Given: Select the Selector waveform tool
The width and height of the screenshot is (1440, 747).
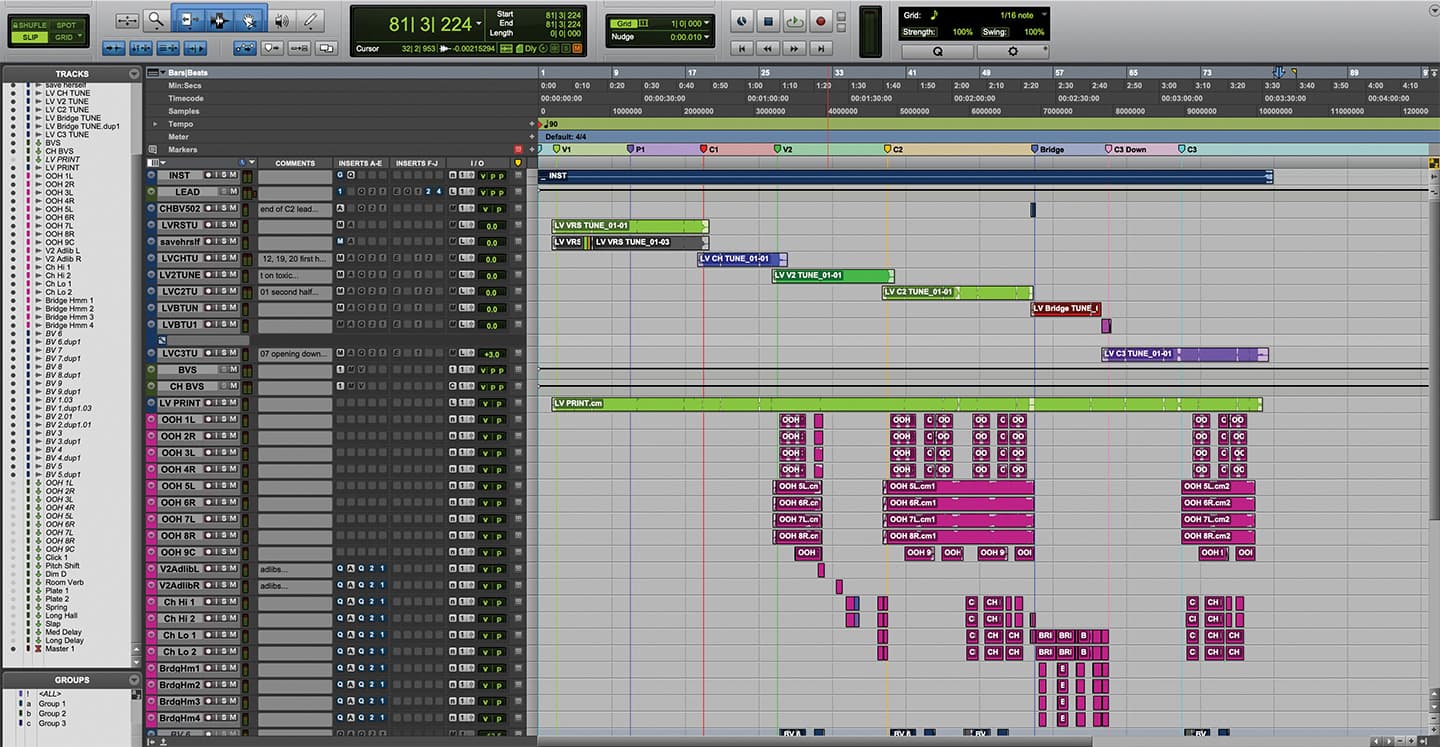Looking at the screenshot, I should (x=219, y=20).
